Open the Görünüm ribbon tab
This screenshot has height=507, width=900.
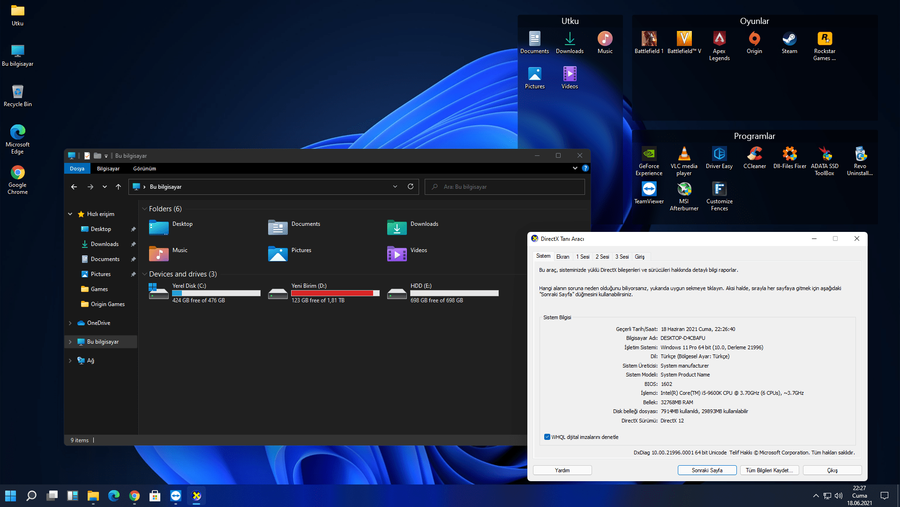click(x=144, y=169)
